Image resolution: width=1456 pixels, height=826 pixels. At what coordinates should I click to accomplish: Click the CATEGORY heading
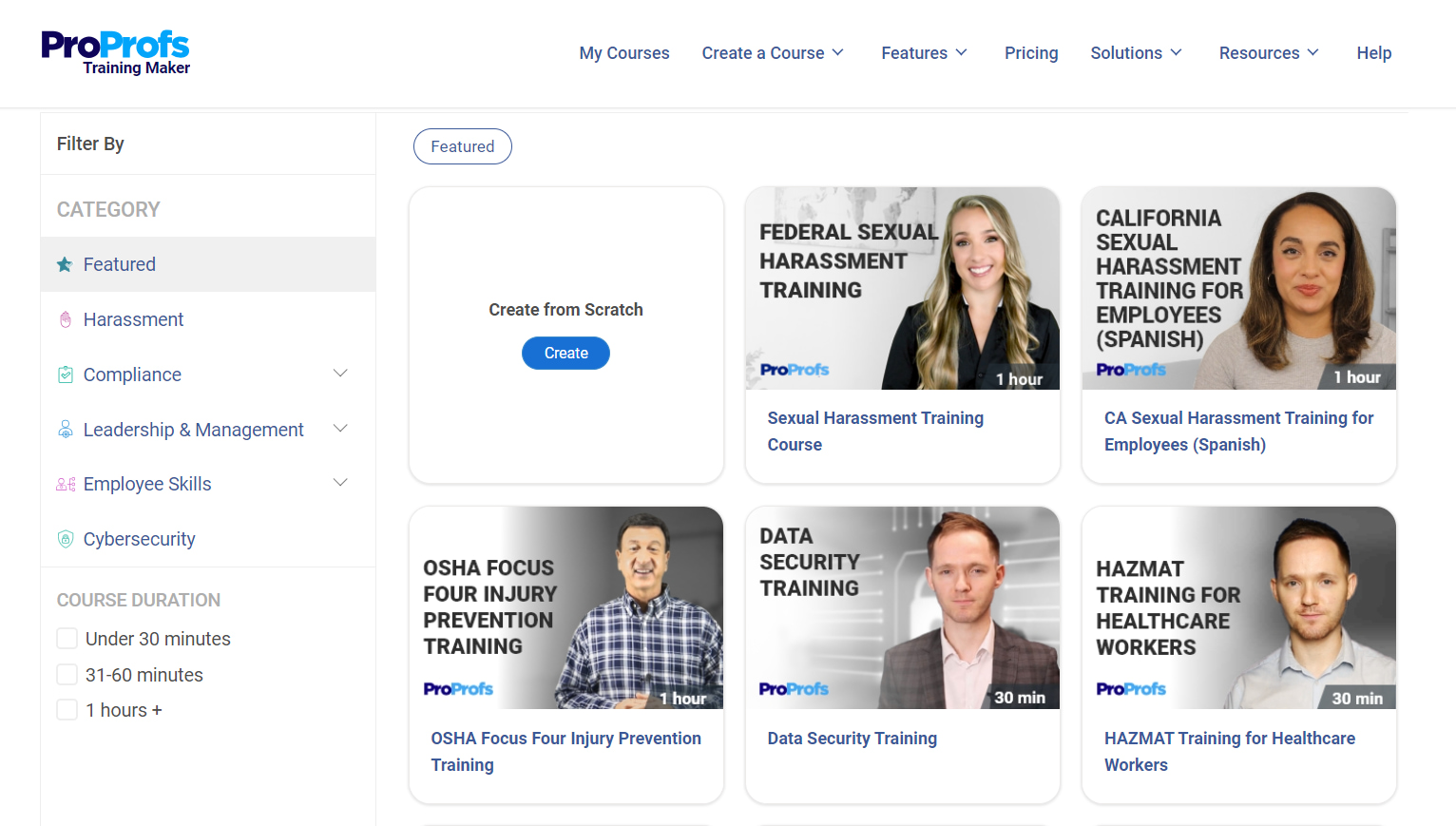[108, 209]
